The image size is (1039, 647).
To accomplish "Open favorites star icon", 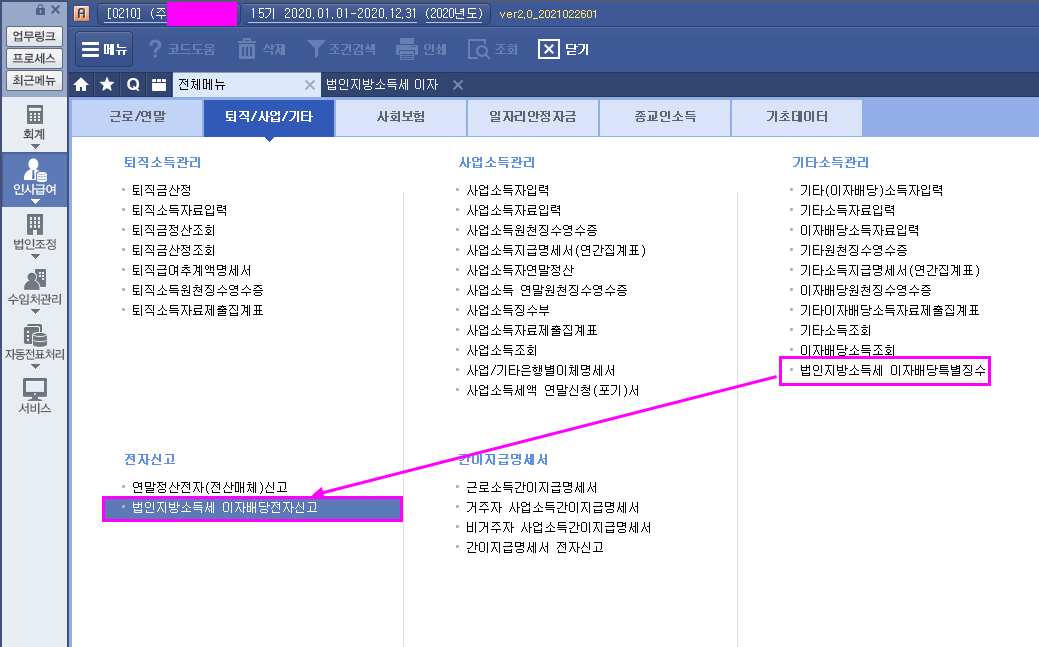I will [107, 85].
